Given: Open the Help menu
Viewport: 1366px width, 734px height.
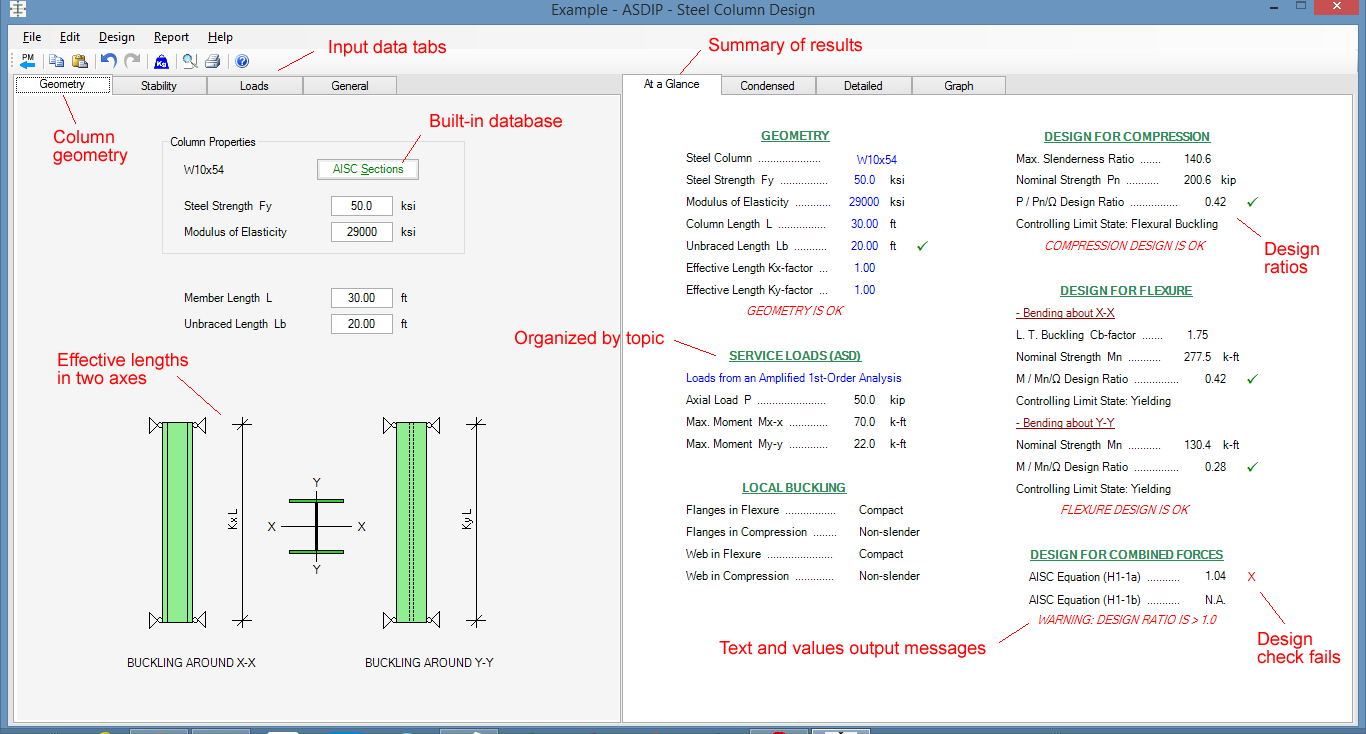Looking at the screenshot, I should coord(220,37).
